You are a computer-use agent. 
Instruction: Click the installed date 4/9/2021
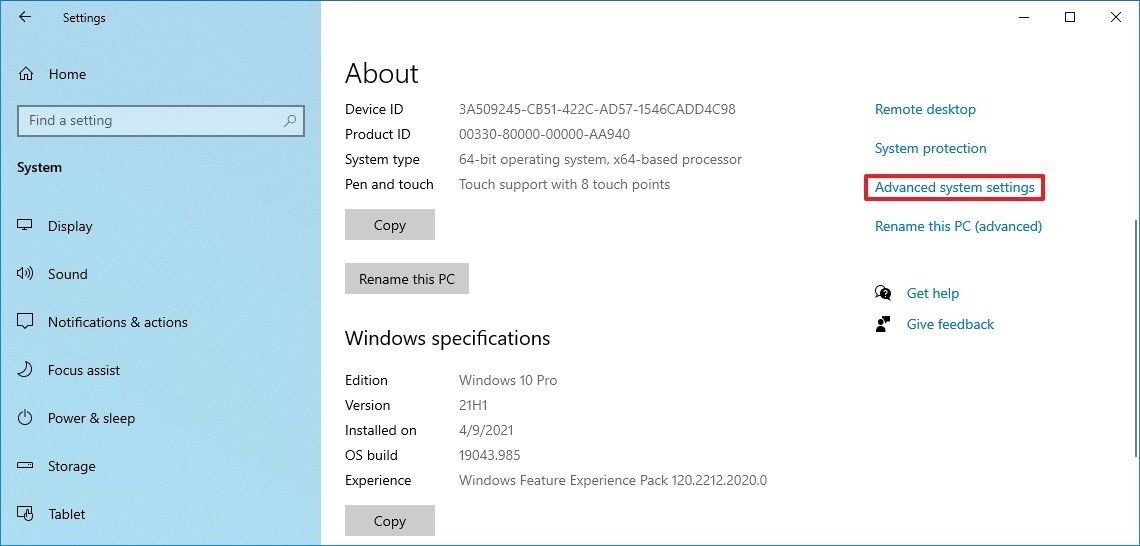[x=486, y=430]
